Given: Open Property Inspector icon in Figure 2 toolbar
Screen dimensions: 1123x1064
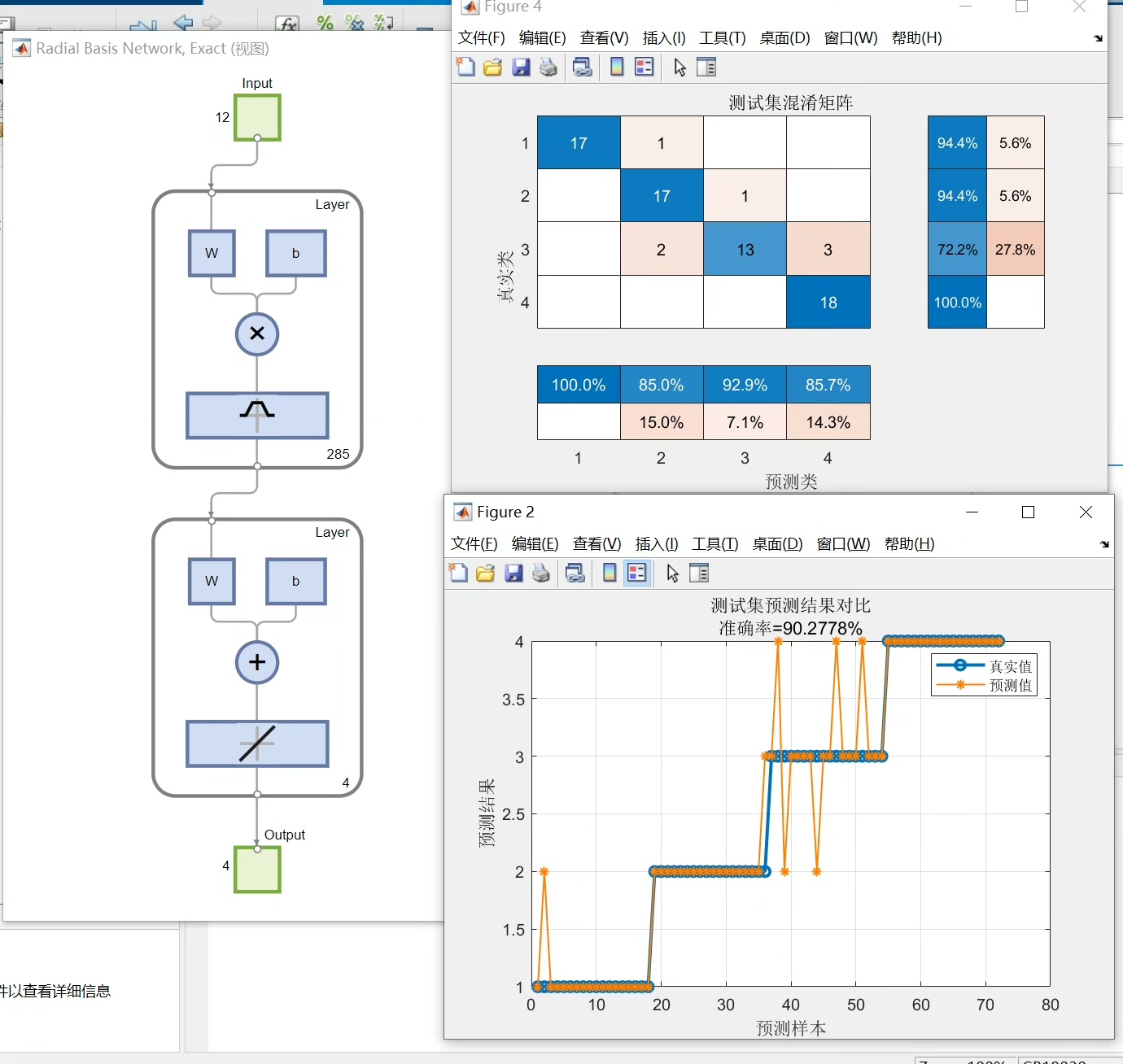Looking at the screenshot, I should coord(699,573).
